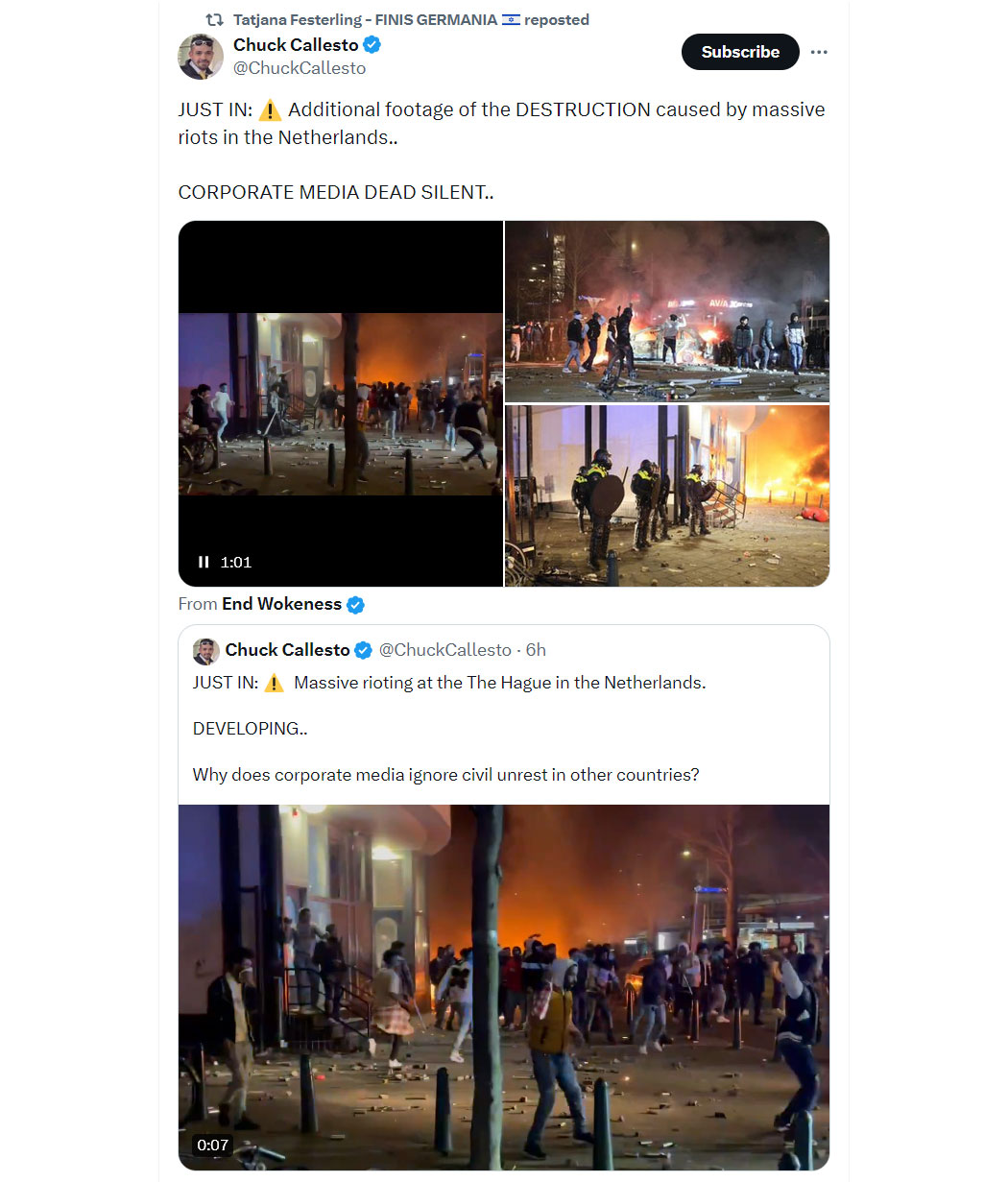Click End Wokeness verified checkmark badge
The height and width of the screenshot is (1182, 1008).
tap(355, 605)
